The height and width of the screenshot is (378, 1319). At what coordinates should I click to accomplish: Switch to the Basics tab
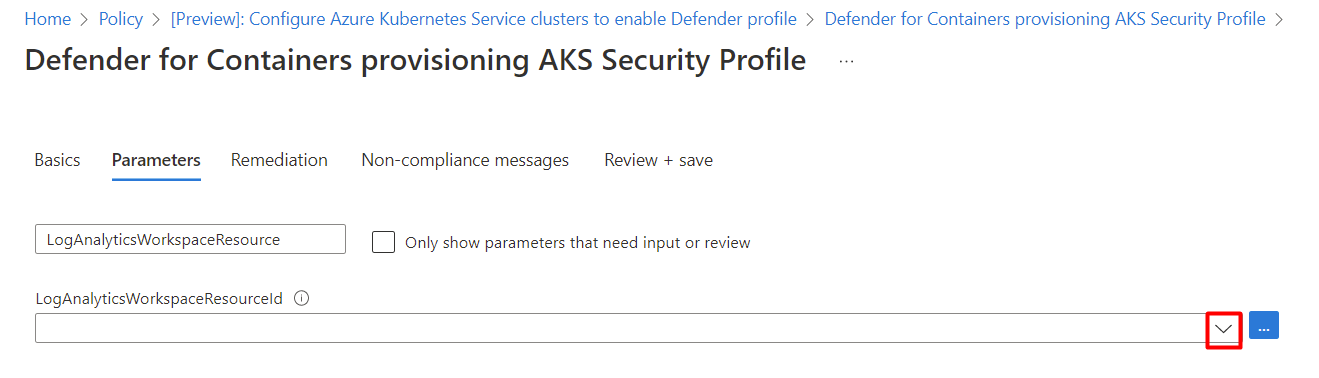tap(57, 160)
